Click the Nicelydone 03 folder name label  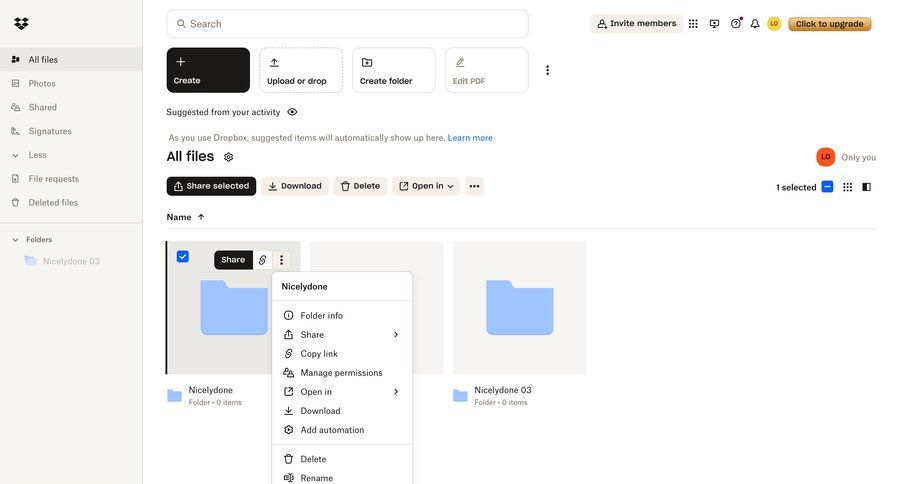(x=503, y=390)
